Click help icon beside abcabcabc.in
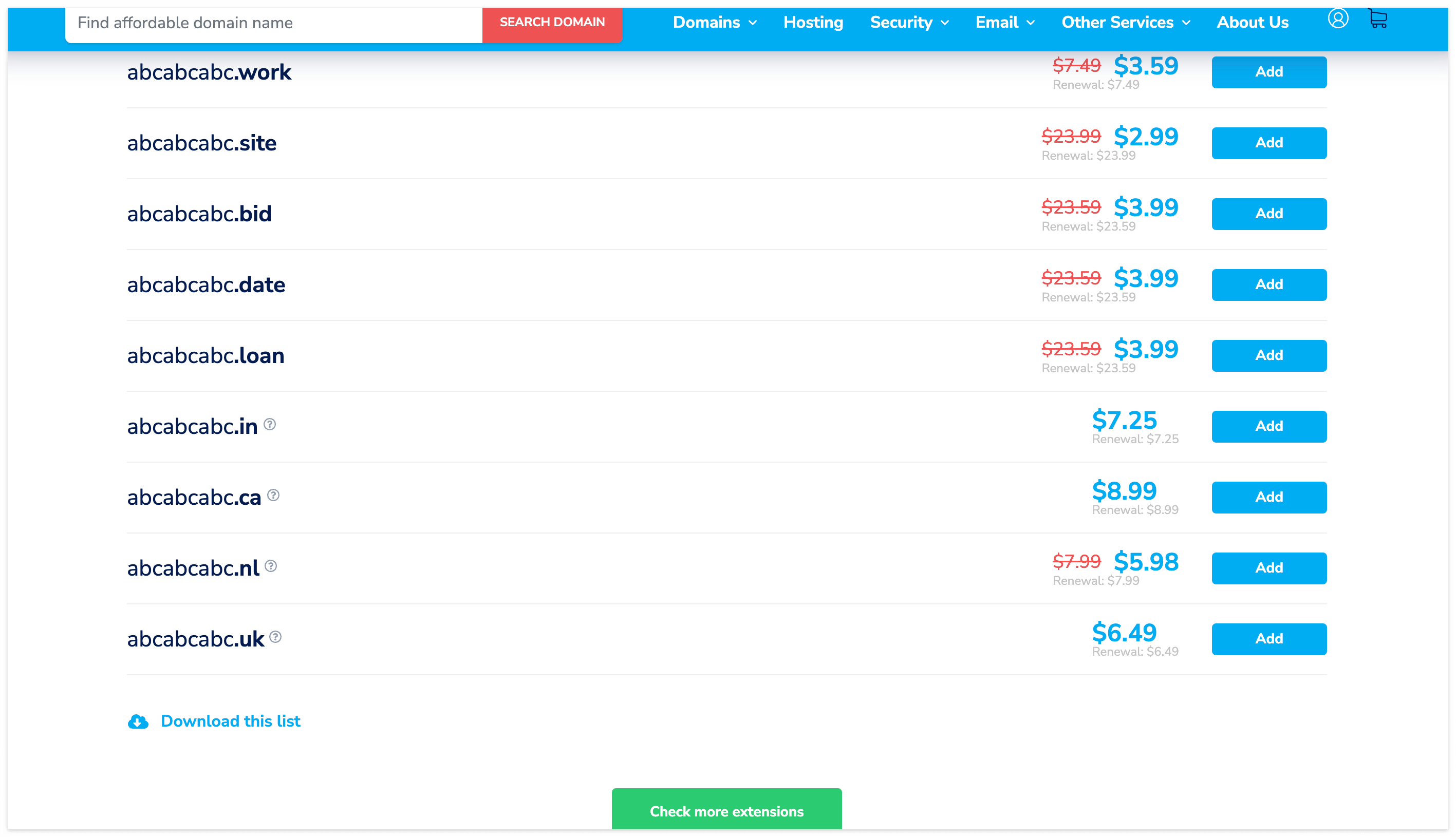The height and width of the screenshot is (837, 1456). (x=270, y=424)
